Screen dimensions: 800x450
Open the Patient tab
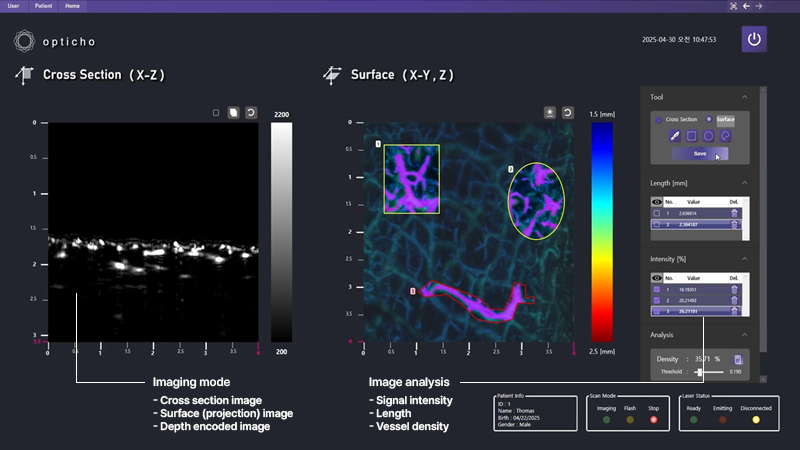tap(43, 6)
